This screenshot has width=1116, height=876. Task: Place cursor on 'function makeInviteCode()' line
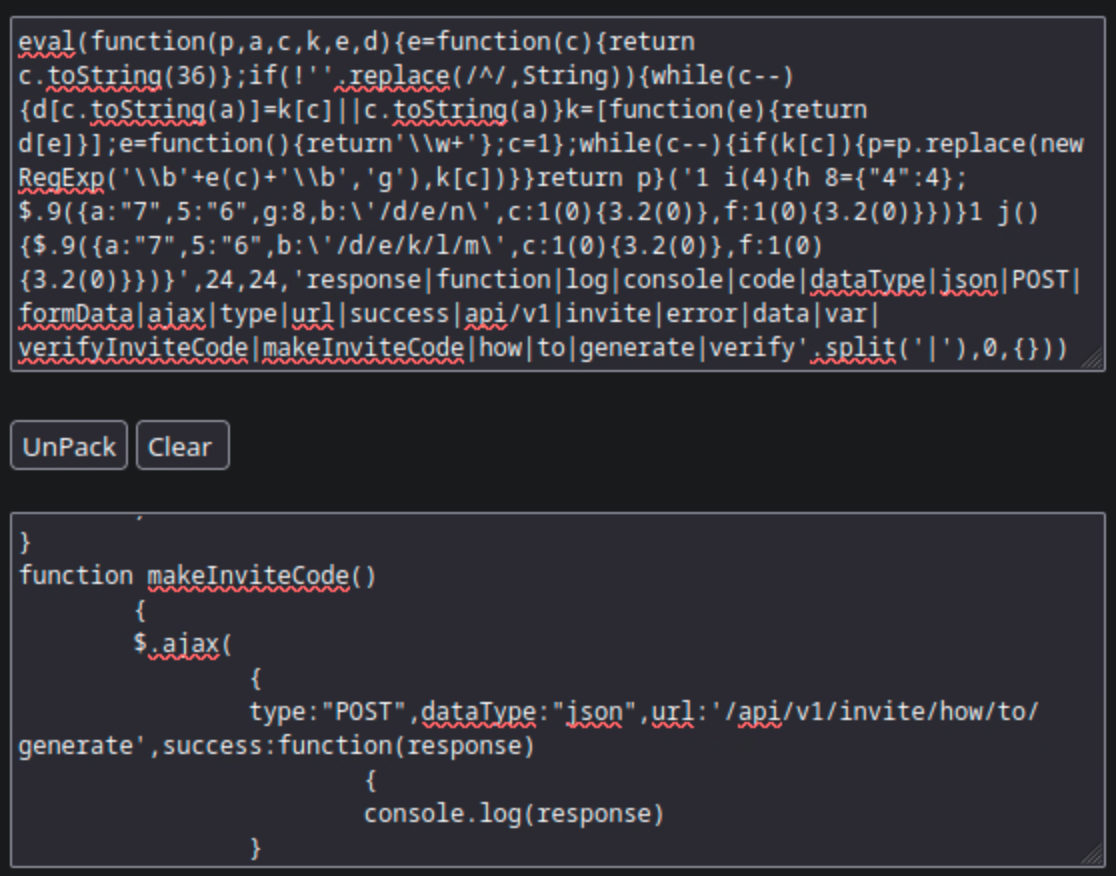coord(197,576)
